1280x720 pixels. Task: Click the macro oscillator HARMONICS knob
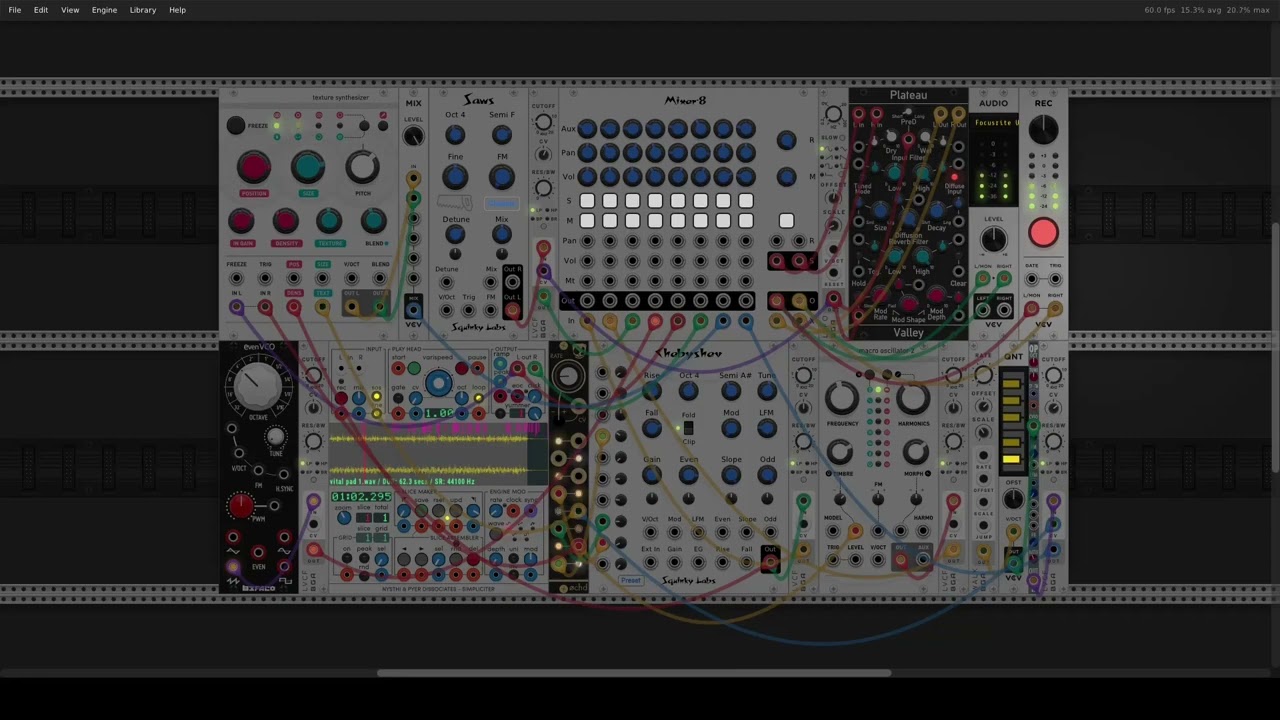tap(913, 398)
